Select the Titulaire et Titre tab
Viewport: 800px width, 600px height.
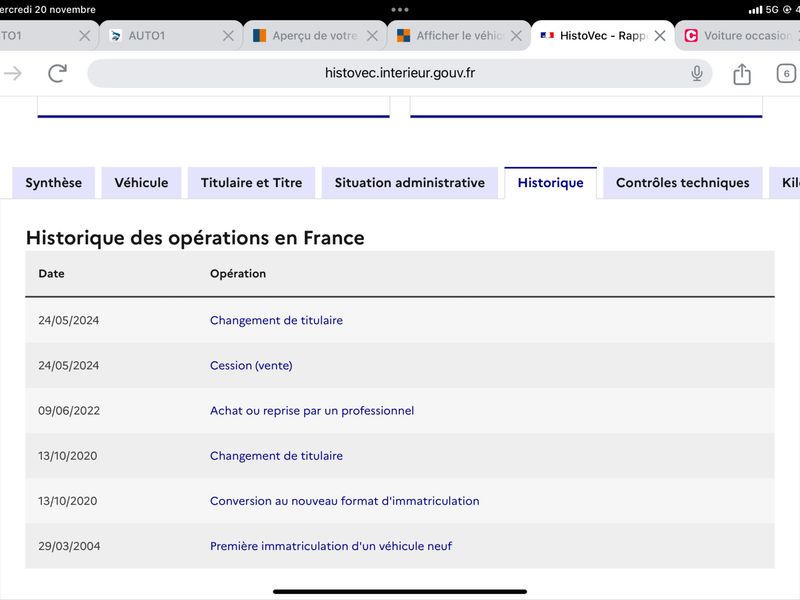[x=252, y=183]
